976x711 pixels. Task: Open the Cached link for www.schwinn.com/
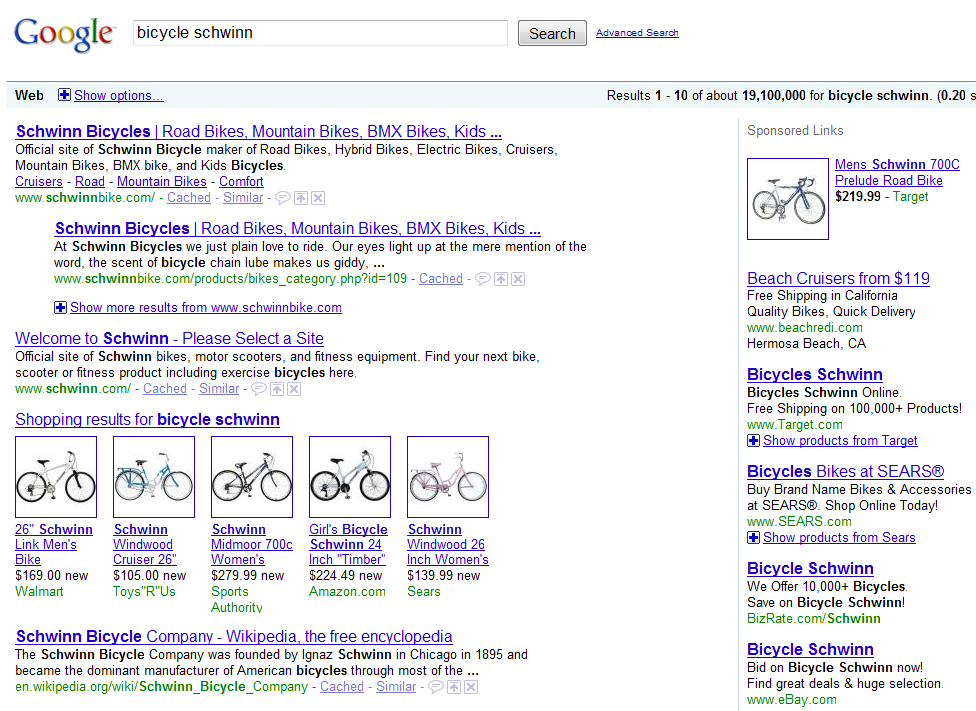165,389
